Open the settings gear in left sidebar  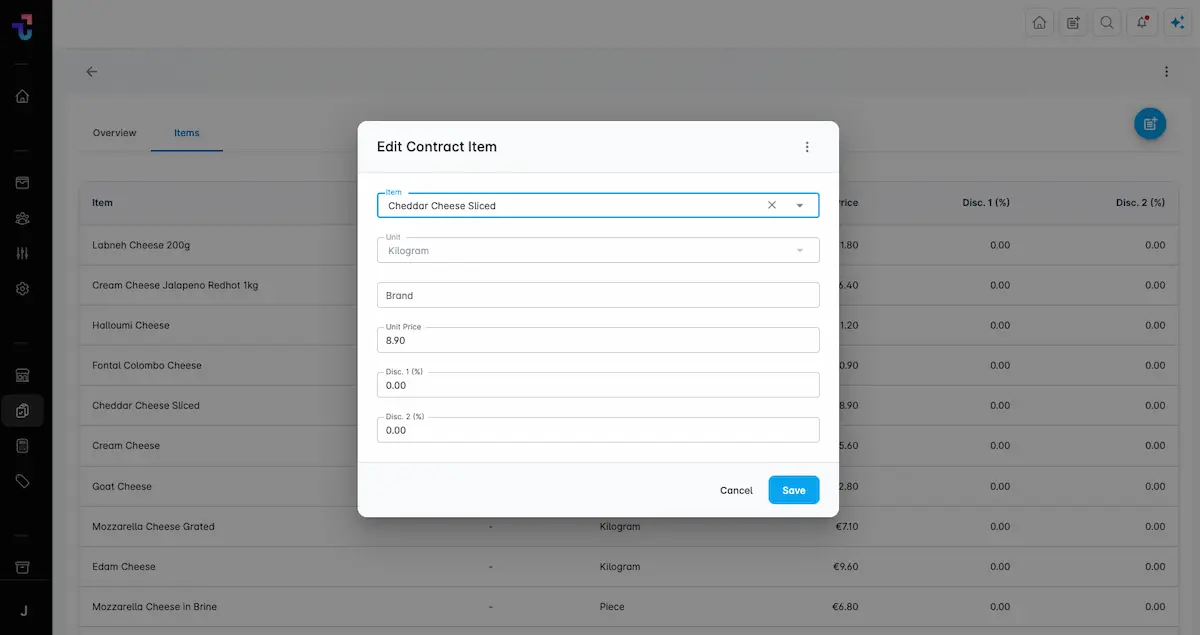22,288
